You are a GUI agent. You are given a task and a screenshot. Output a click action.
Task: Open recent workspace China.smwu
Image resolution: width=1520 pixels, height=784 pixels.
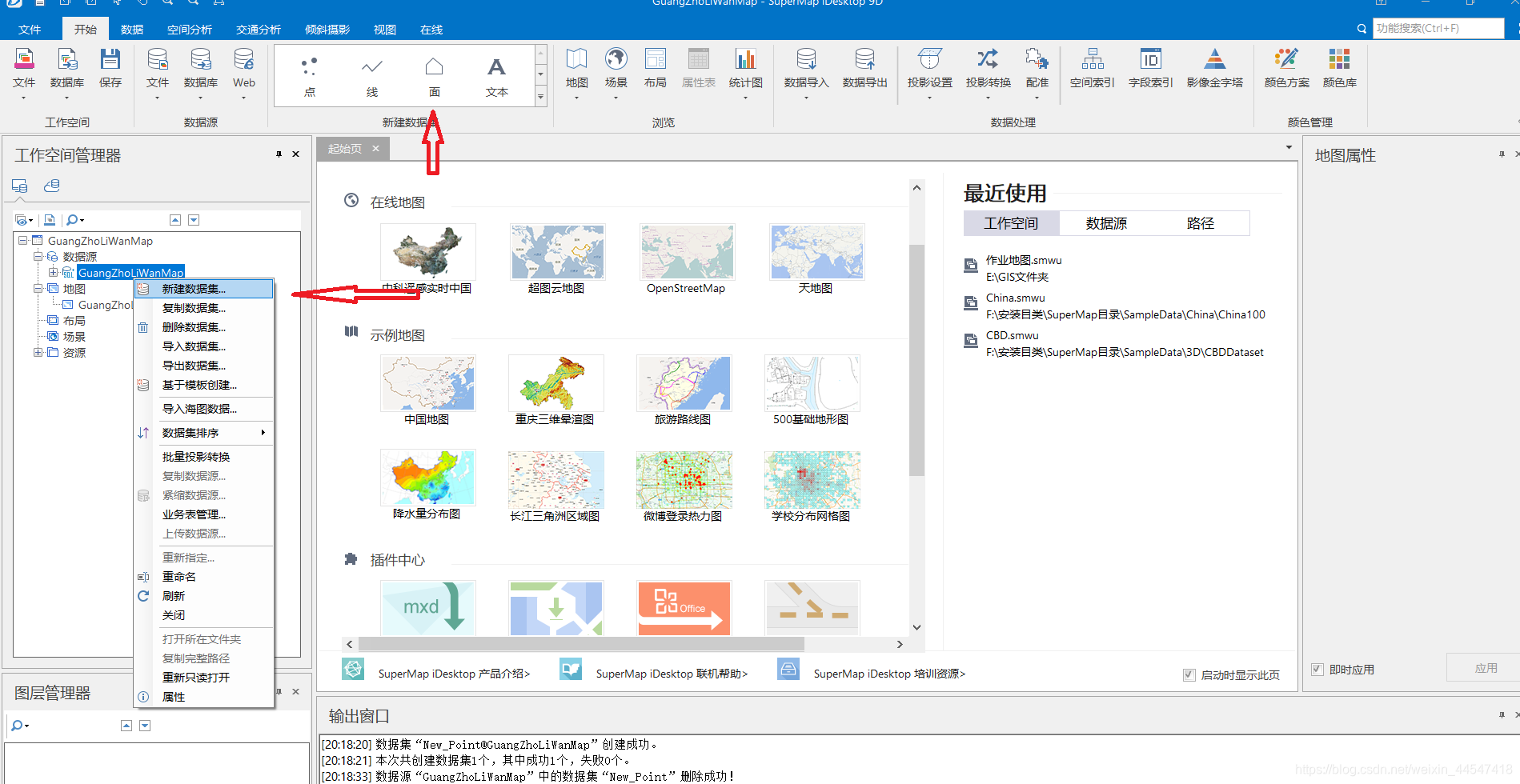coord(1015,298)
